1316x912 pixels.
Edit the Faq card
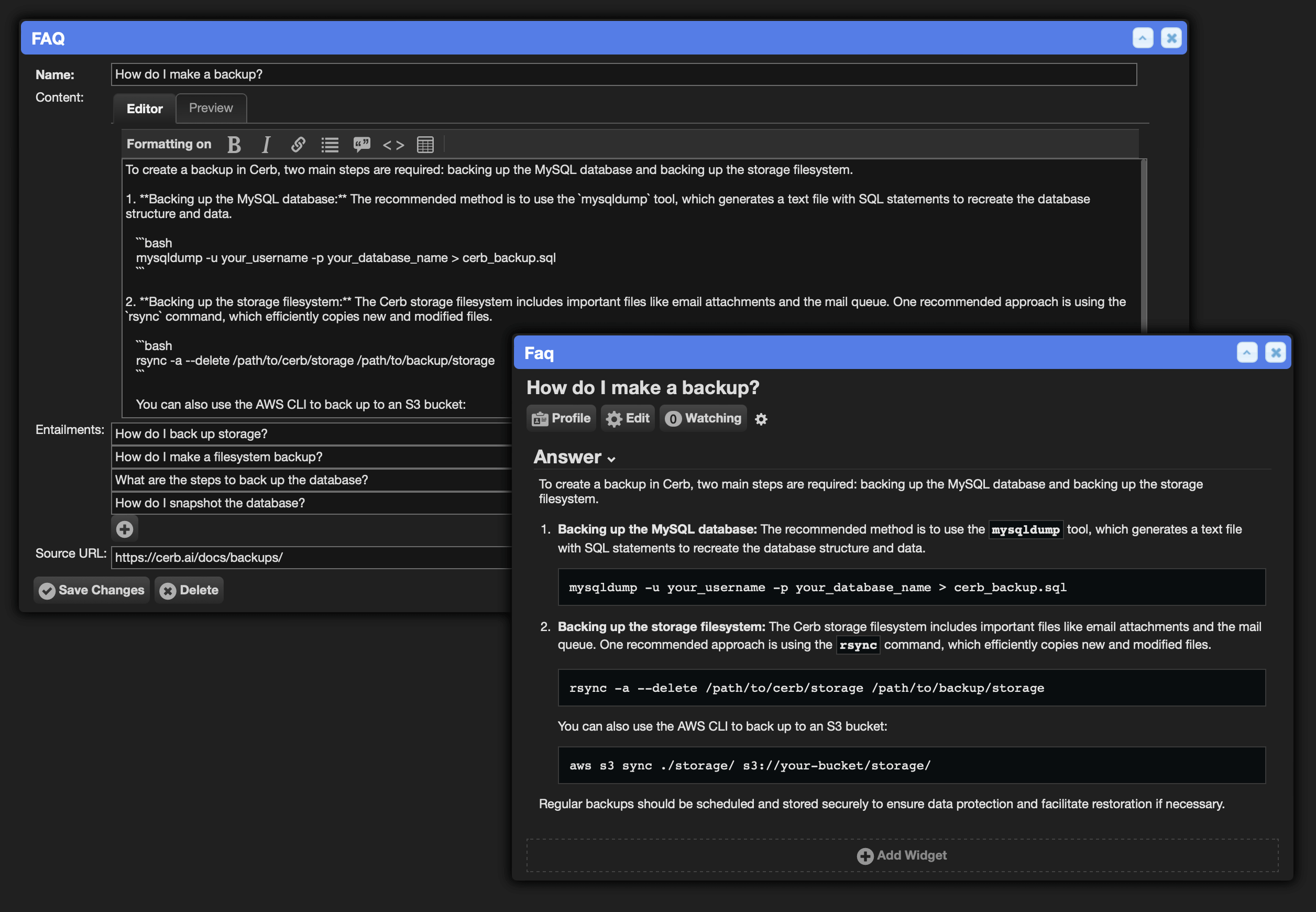point(628,418)
